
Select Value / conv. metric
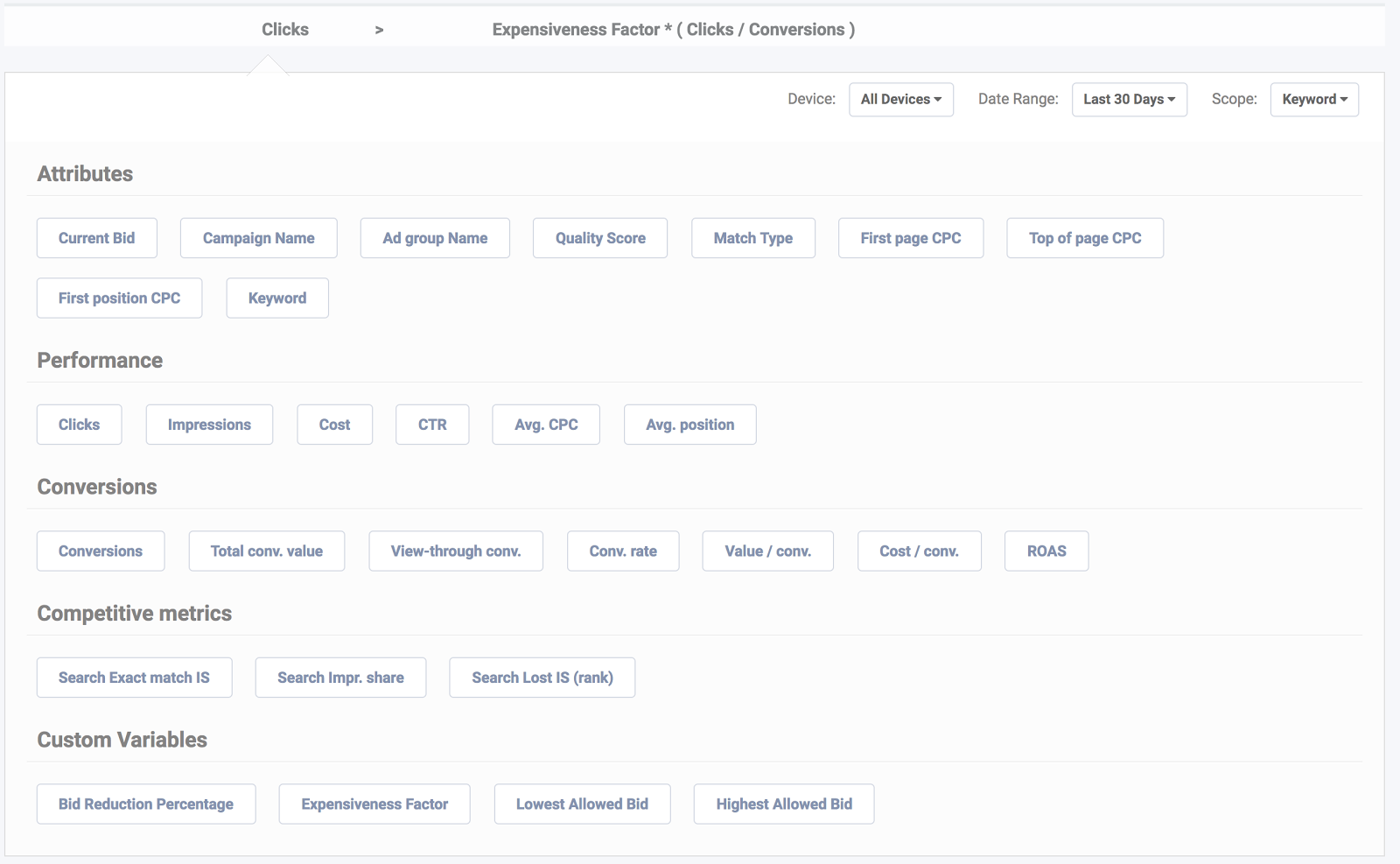(768, 551)
